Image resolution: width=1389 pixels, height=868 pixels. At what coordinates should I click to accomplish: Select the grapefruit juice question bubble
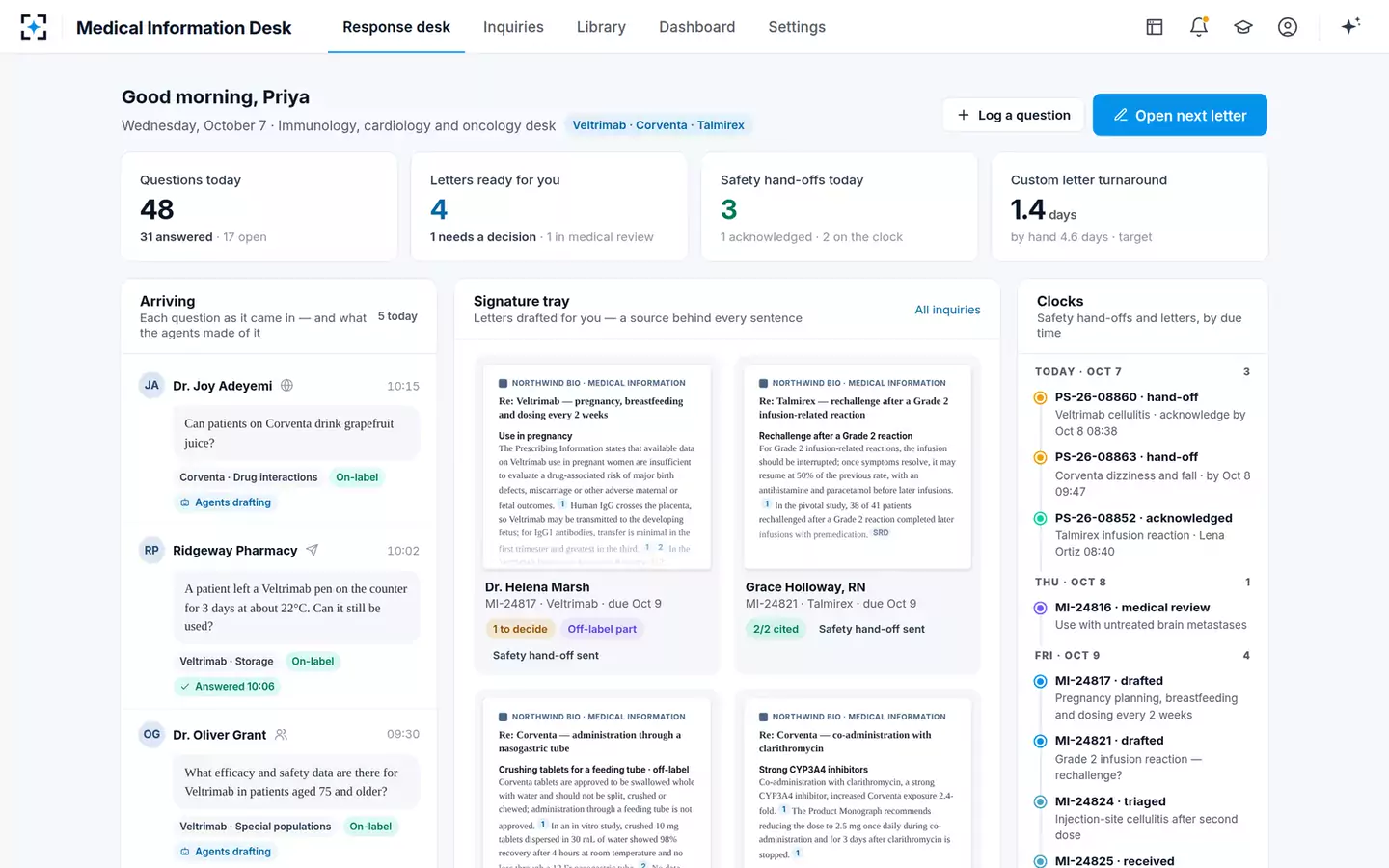pos(296,433)
